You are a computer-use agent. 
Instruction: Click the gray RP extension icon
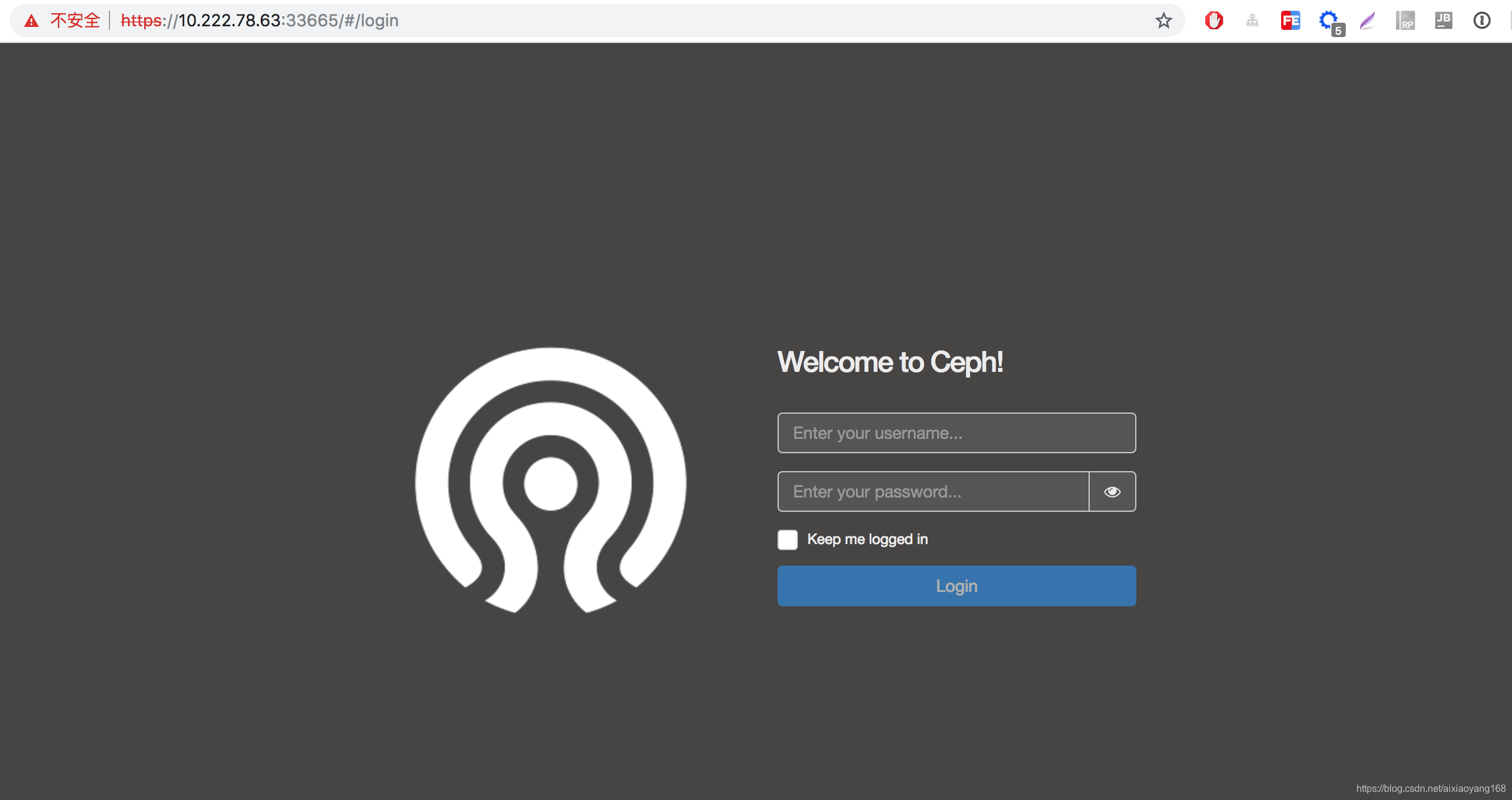(1405, 21)
